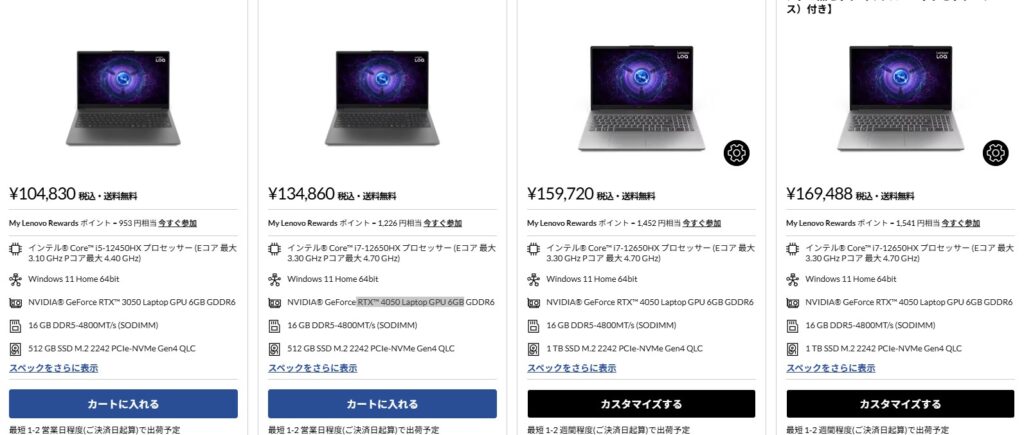This screenshot has height=435, width=1024.
Task: Click Windows OS icon in ¥169,488 specs
Action: [792, 280]
